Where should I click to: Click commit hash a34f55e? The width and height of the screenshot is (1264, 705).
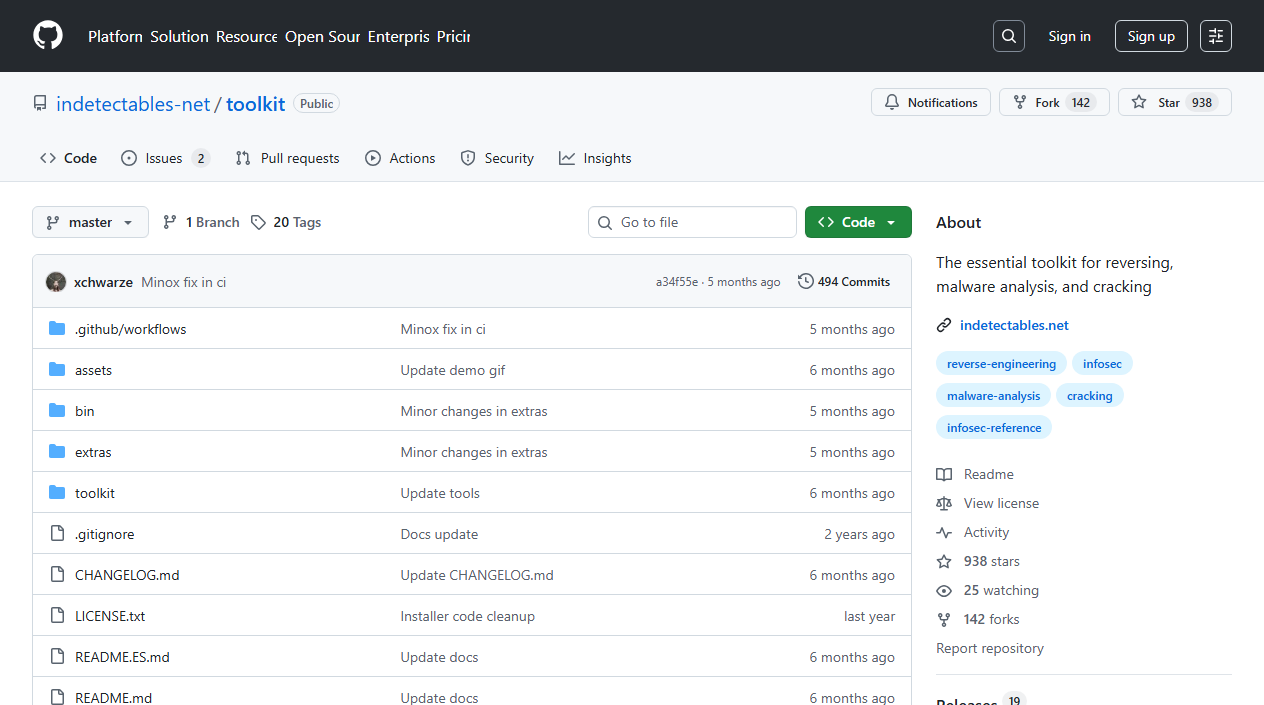(x=677, y=282)
